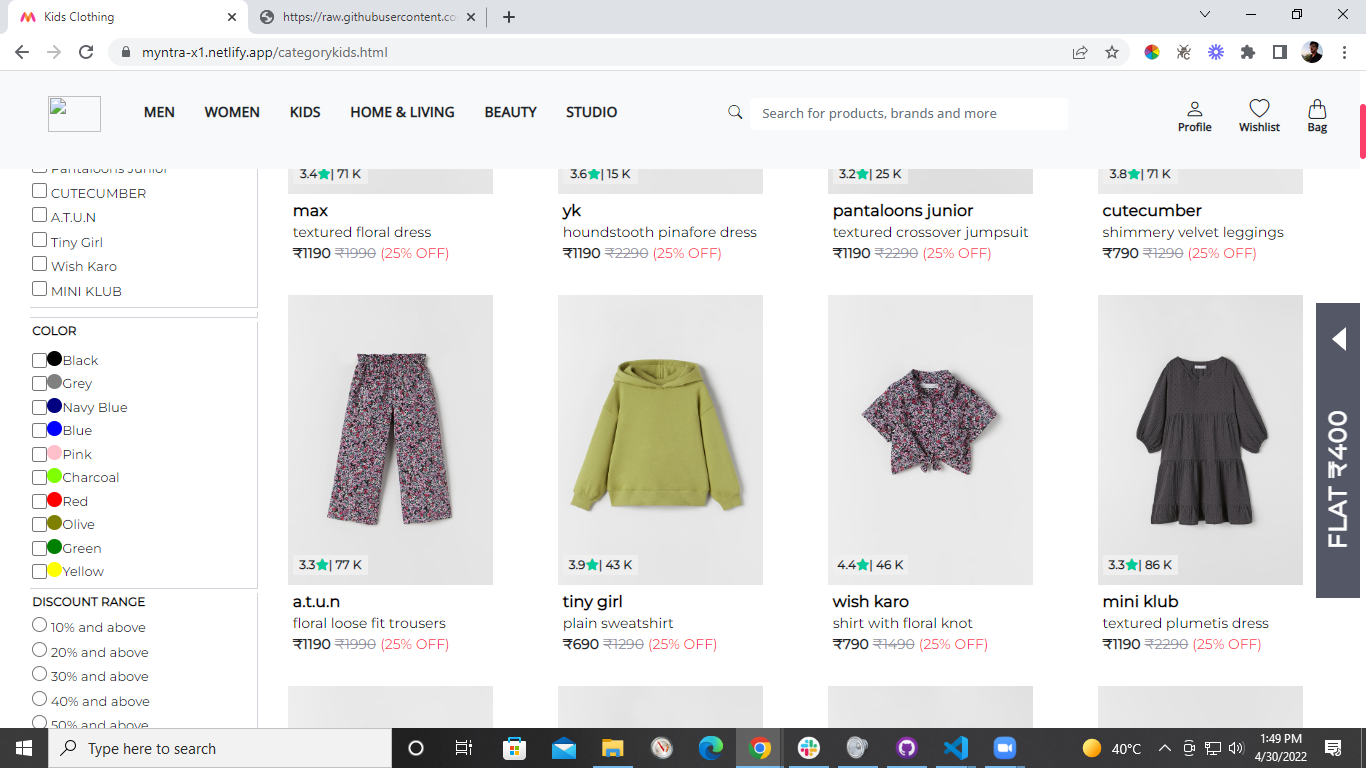1366x768 pixels.
Task: View the tiny girl plain sweatshirt product
Action: (x=660, y=440)
